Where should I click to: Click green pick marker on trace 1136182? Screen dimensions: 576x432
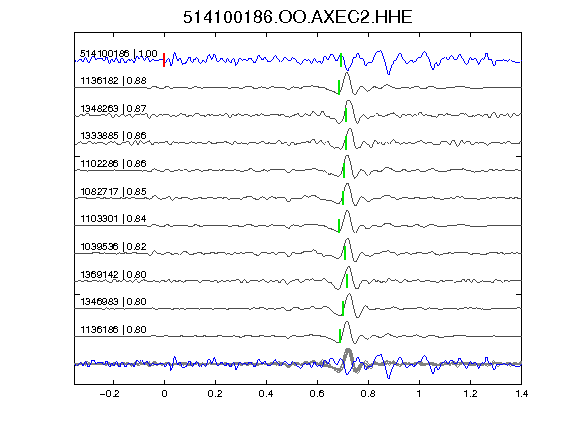(x=339, y=87)
